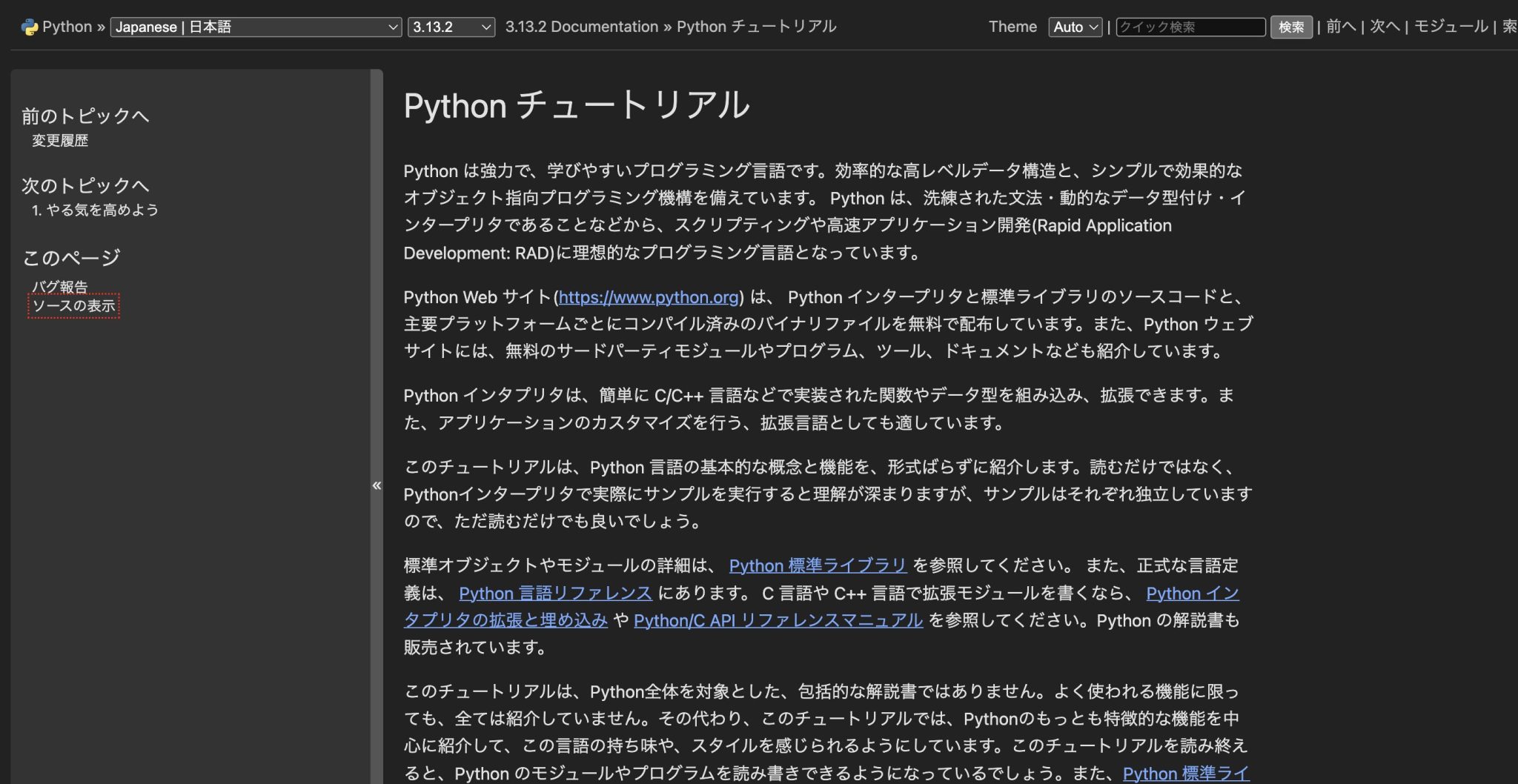Open the Japanese language dropdown

tap(256, 27)
